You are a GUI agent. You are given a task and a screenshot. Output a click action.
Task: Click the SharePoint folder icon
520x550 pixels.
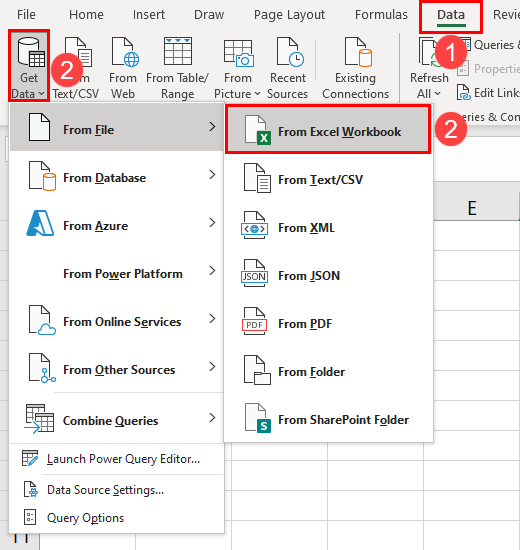258,418
